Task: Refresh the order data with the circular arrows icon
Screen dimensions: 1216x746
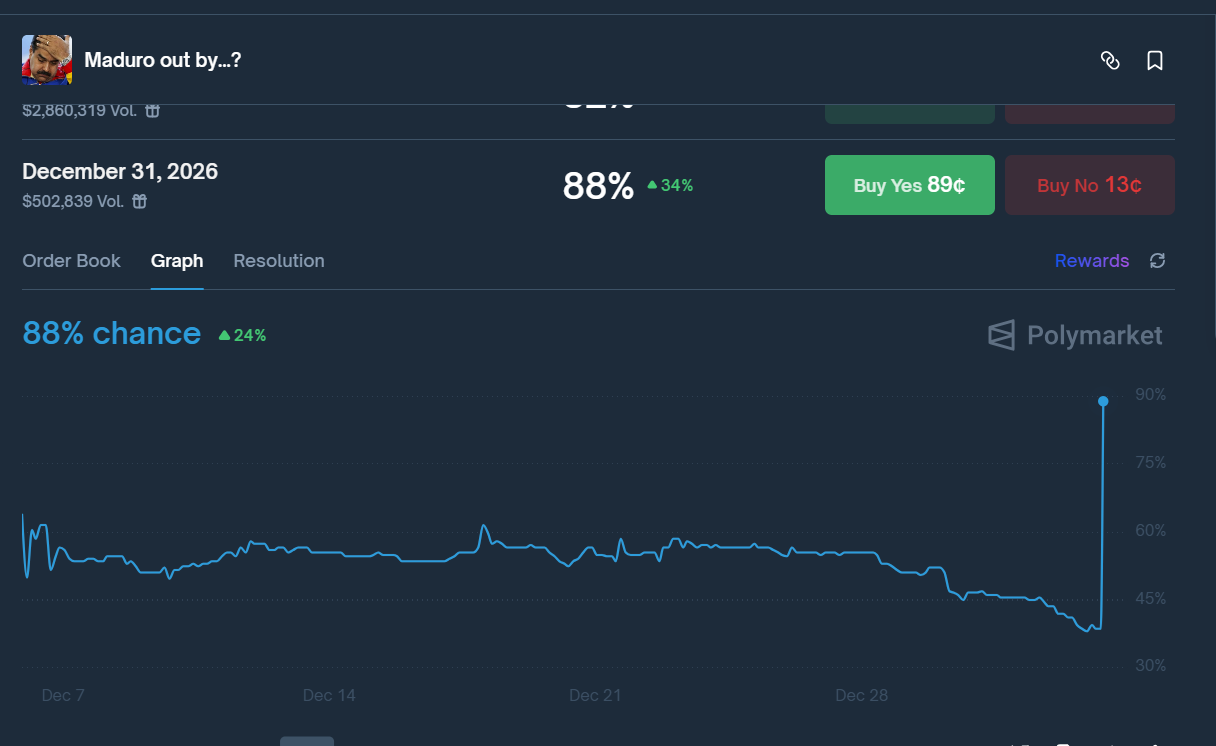Action: click(x=1158, y=261)
